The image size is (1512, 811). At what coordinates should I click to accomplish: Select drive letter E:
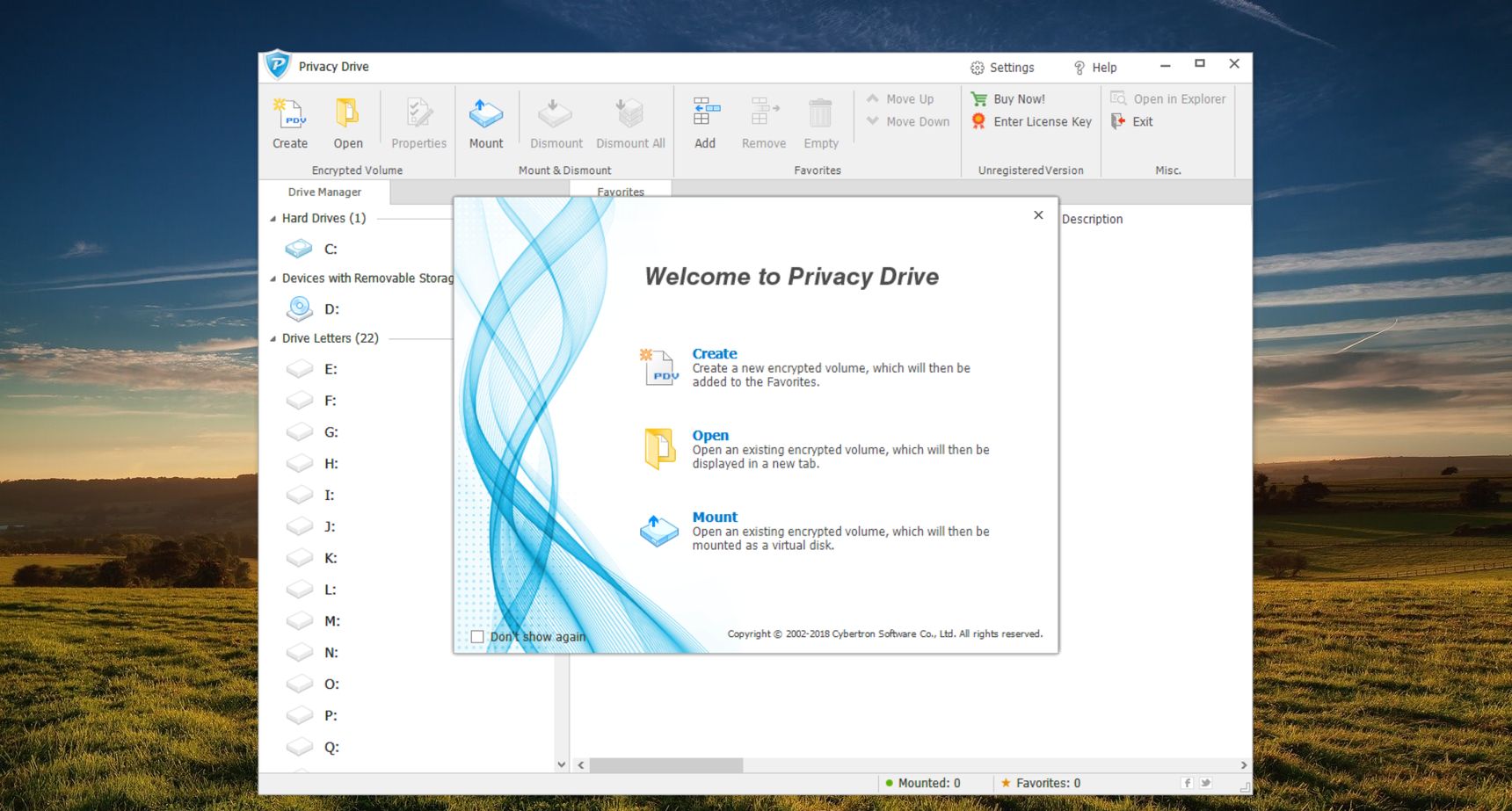312,369
